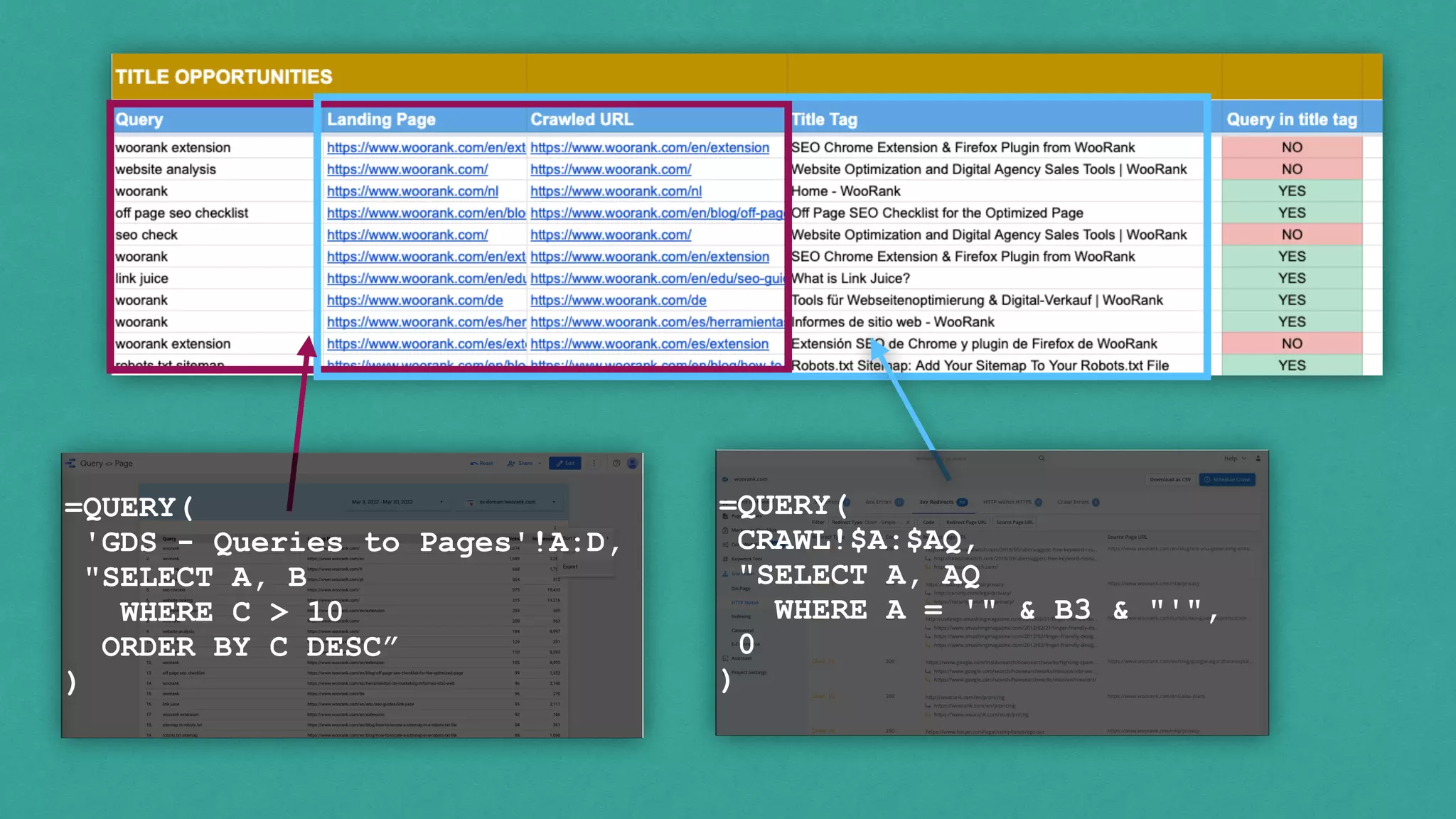The height and width of the screenshot is (819, 1456).
Task: Open the woorank.com/de crawled URL link
Action: click(x=618, y=300)
